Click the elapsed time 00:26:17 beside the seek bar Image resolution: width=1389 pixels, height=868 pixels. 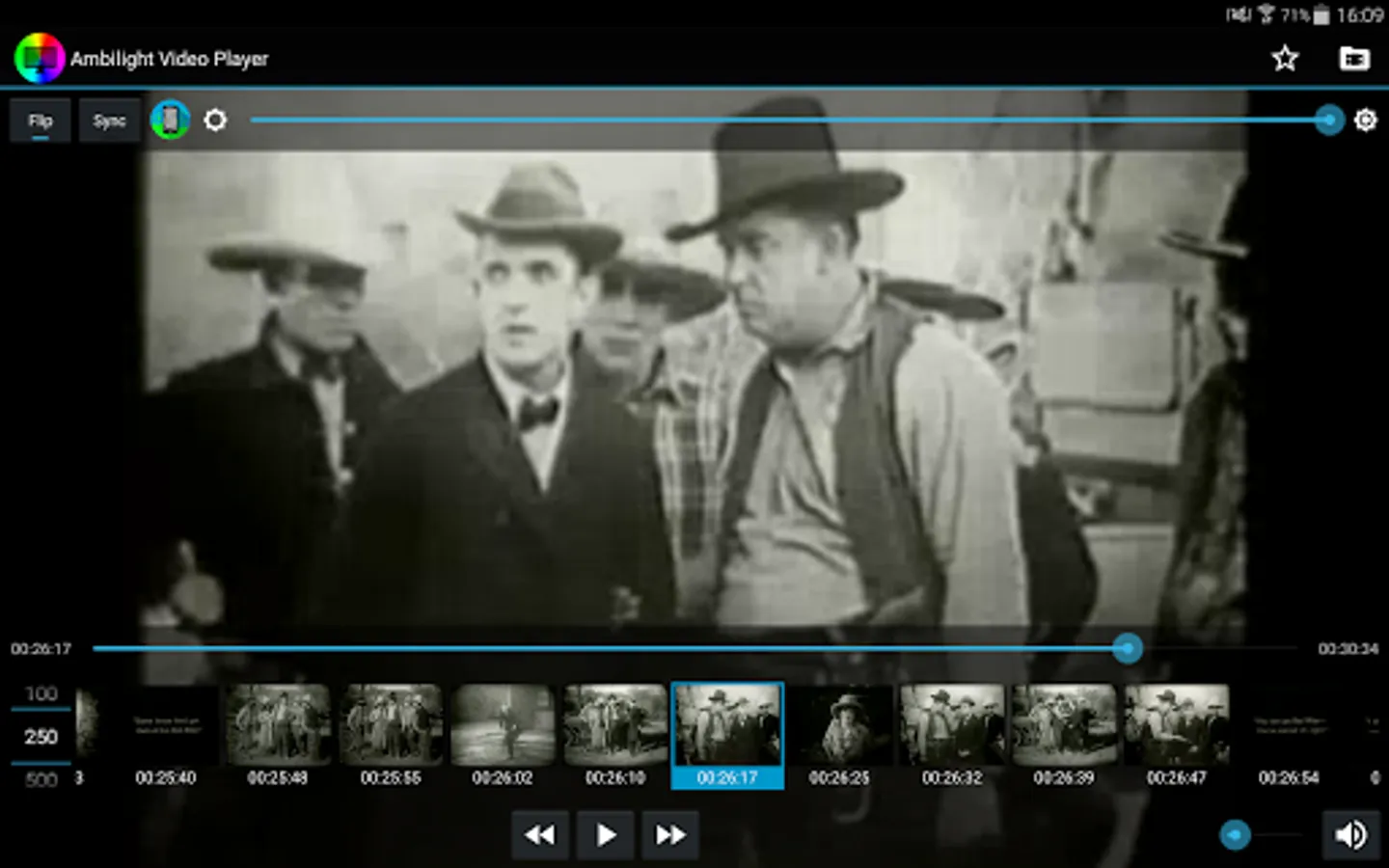(41, 649)
